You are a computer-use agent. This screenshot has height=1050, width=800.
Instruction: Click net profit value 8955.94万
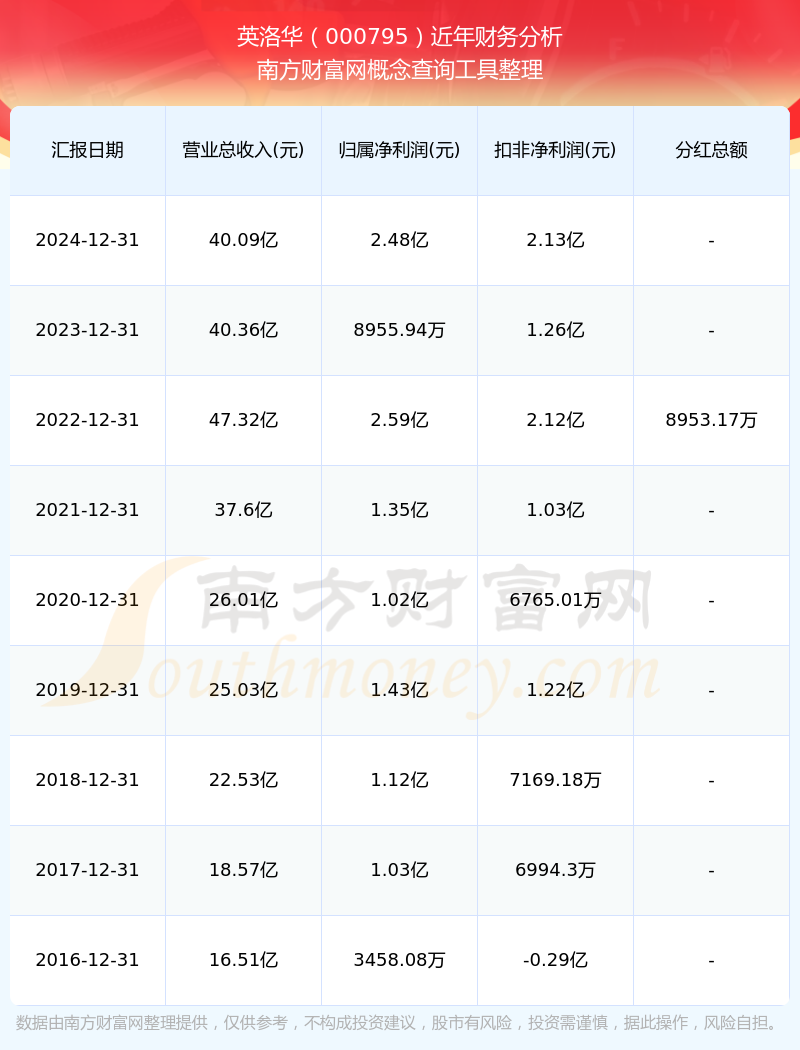(x=400, y=330)
